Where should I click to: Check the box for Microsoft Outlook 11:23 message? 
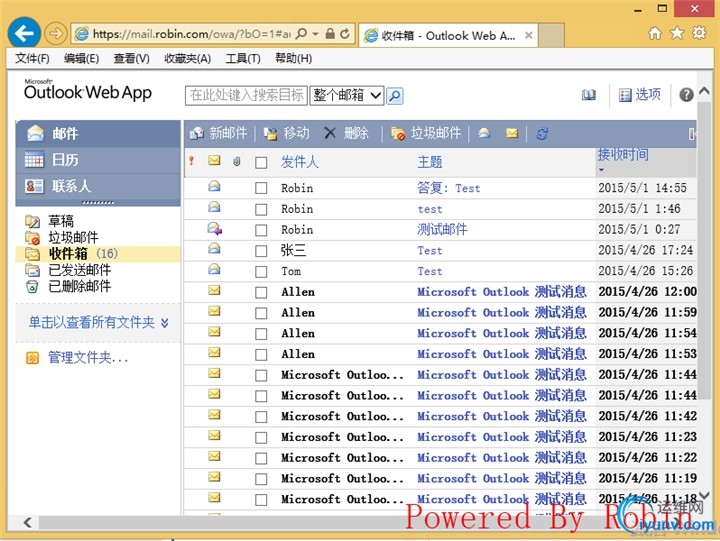261,438
